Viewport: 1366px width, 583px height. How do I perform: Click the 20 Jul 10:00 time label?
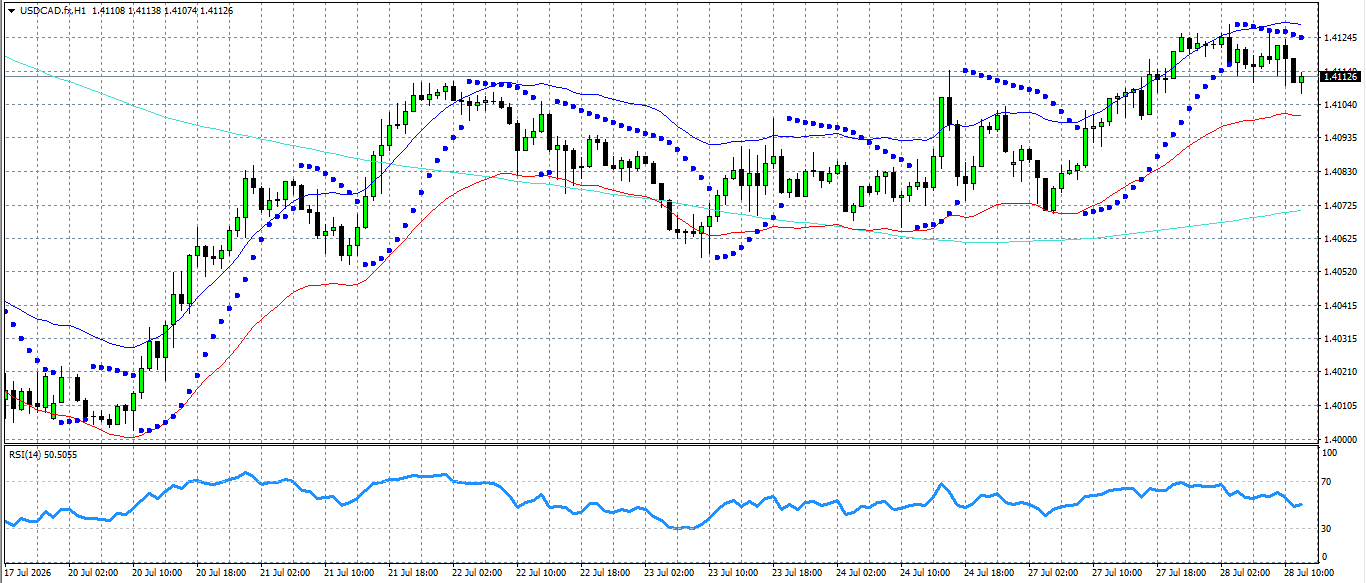pos(159,574)
